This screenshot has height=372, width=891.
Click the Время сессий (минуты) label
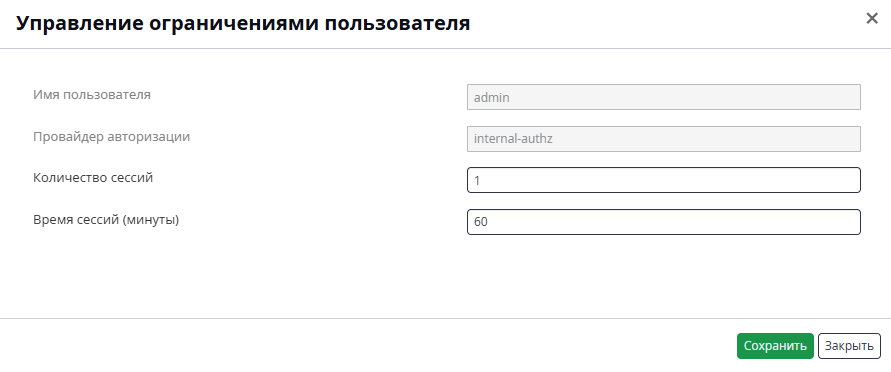point(106,220)
